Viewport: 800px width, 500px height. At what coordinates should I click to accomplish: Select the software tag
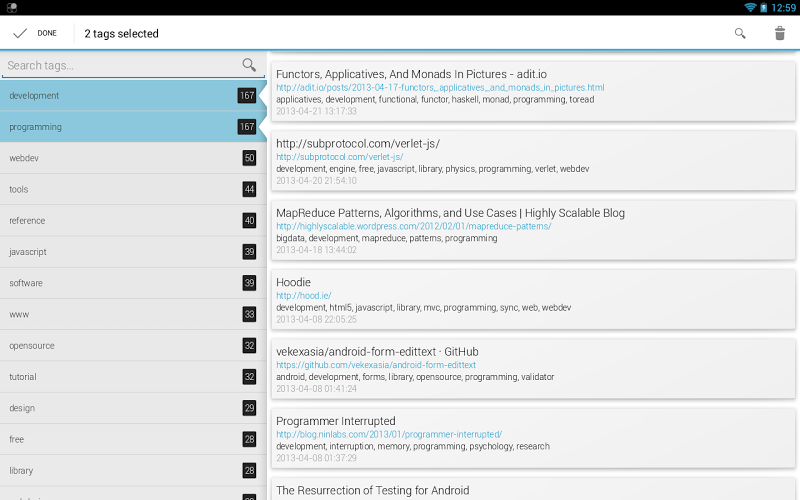click(x=133, y=283)
